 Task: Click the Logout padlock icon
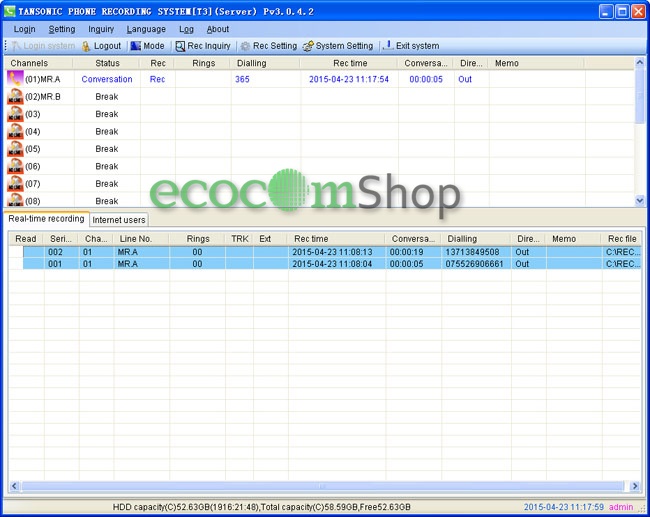click(86, 46)
